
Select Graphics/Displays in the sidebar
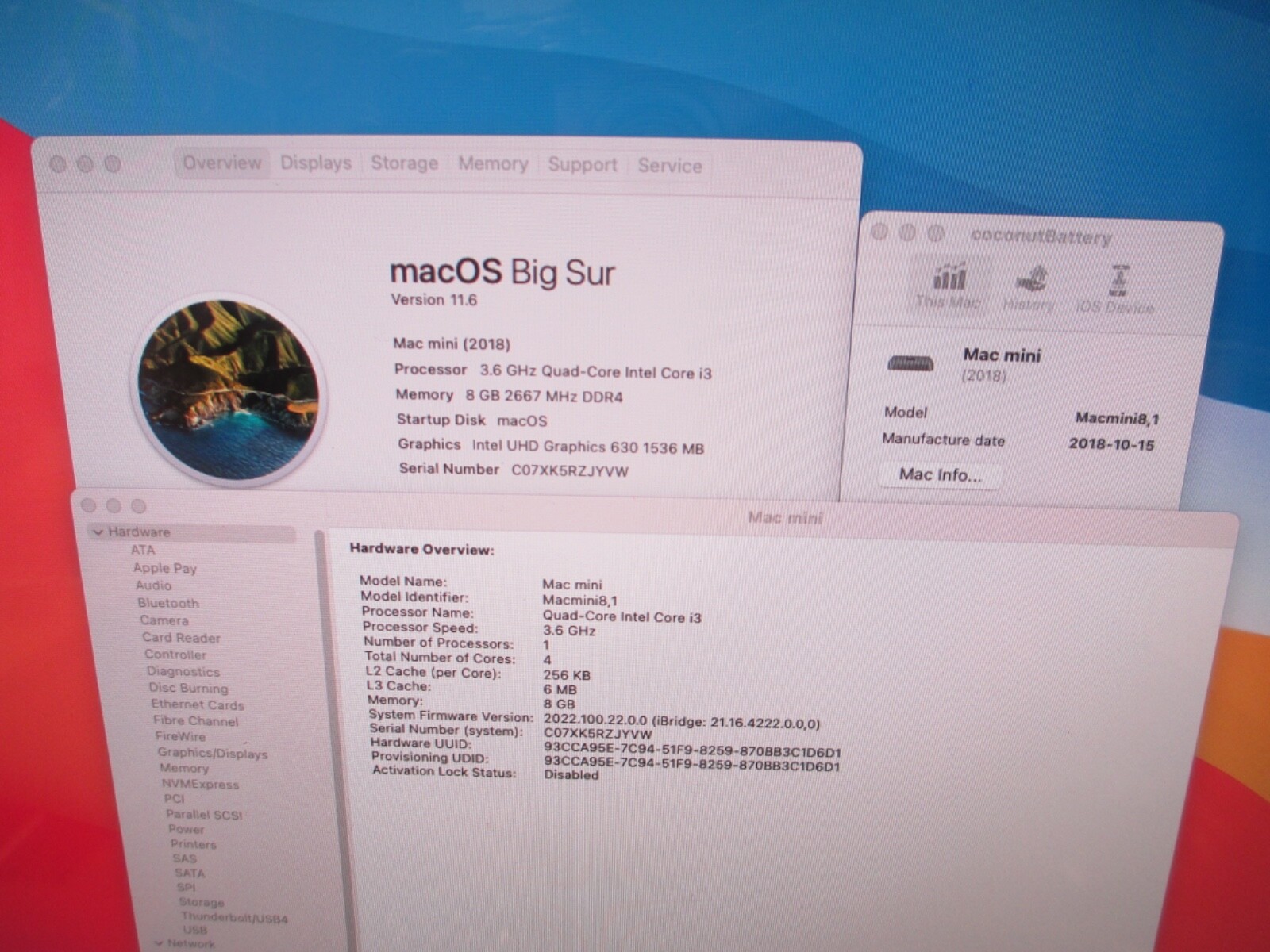(x=213, y=753)
